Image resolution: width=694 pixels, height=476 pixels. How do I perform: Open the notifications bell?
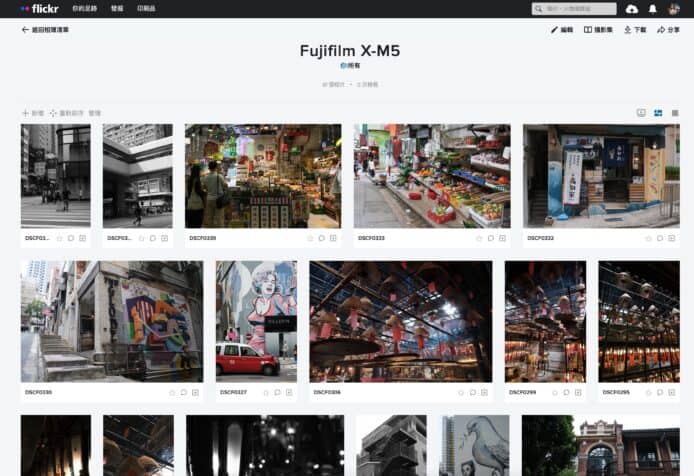(x=653, y=8)
